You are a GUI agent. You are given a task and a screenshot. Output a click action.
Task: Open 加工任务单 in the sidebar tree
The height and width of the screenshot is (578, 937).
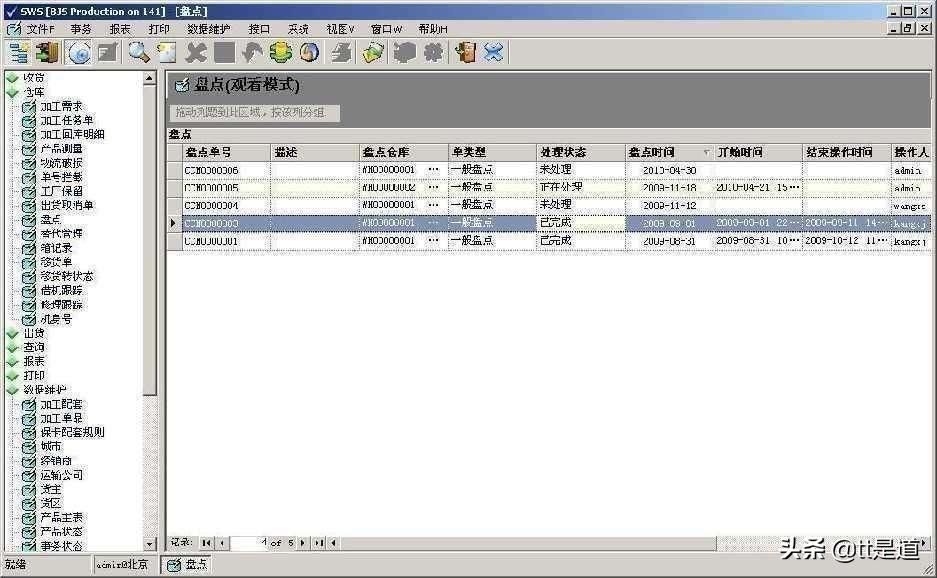click(66, 120)
